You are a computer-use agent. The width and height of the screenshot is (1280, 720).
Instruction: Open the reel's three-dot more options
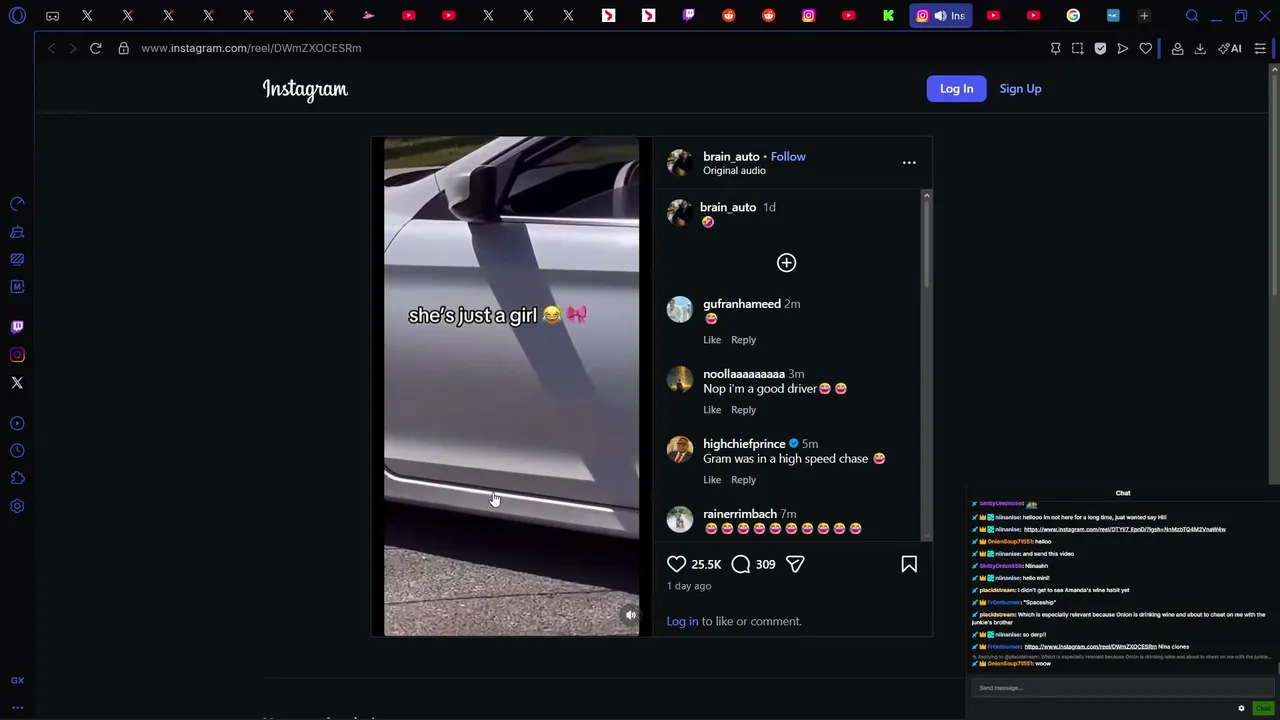(909, 162)
